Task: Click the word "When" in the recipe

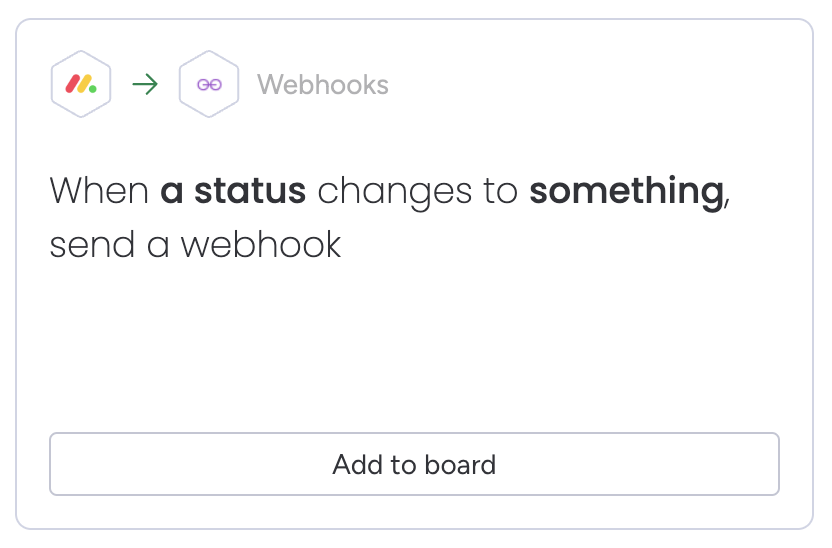Action: [x=99, y=191]
